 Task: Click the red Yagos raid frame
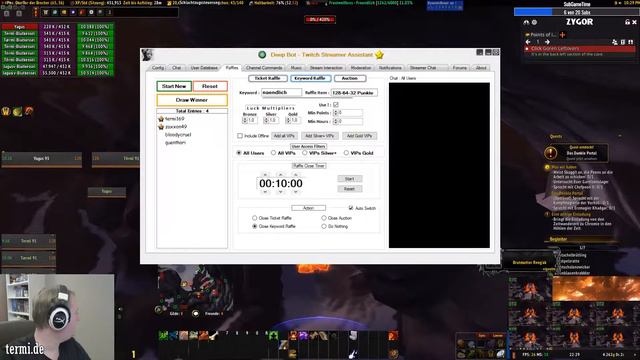(x=19, y=27)
